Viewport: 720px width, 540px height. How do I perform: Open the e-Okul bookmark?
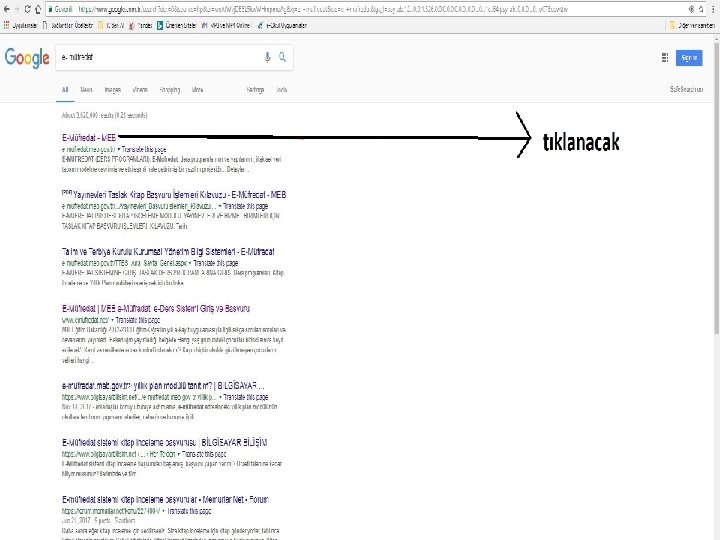pos(282,25)
